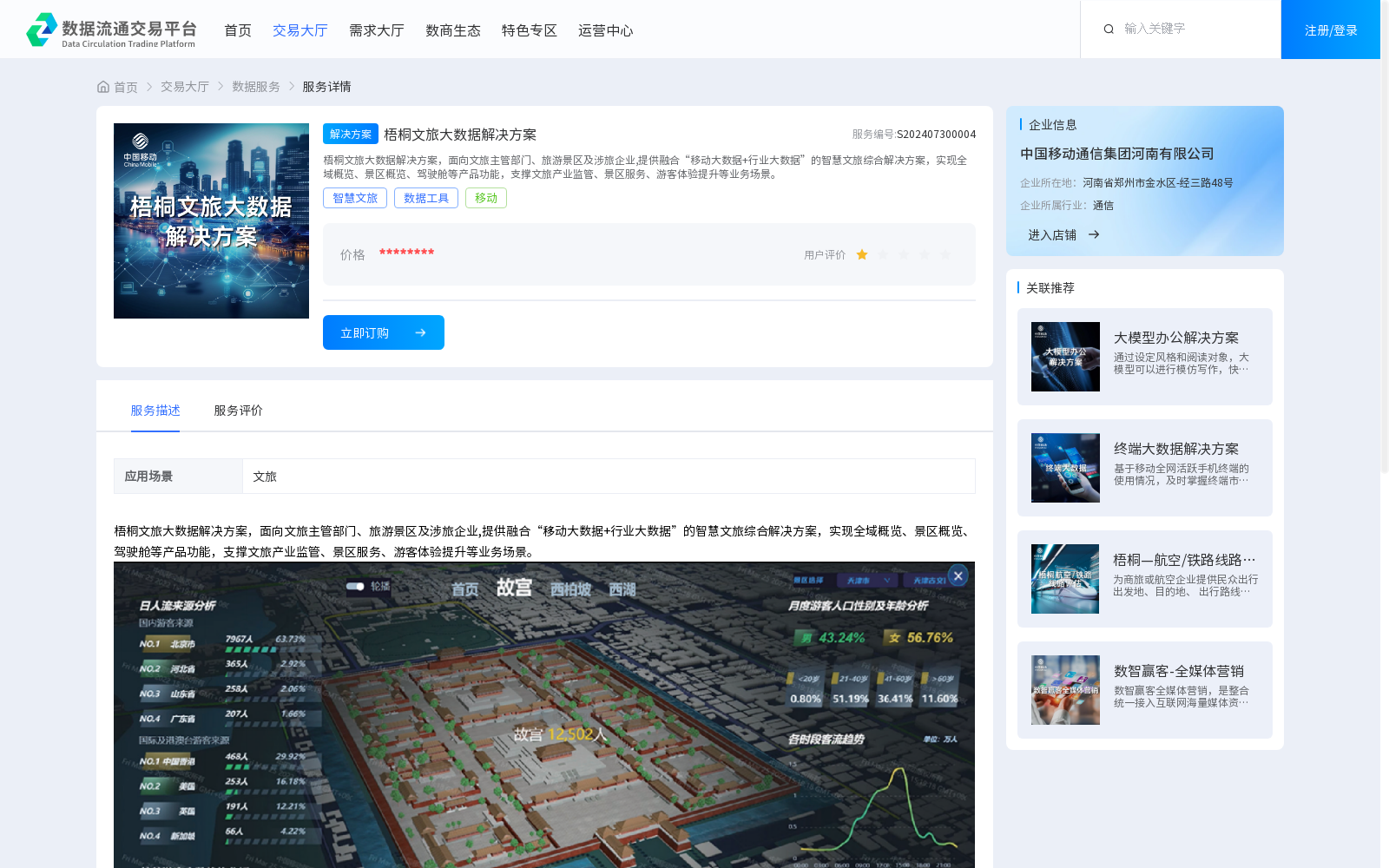Click the company name 中国移动通信集团河南有限公司
1389x868 pixels.
click(x=1117, y=154)
